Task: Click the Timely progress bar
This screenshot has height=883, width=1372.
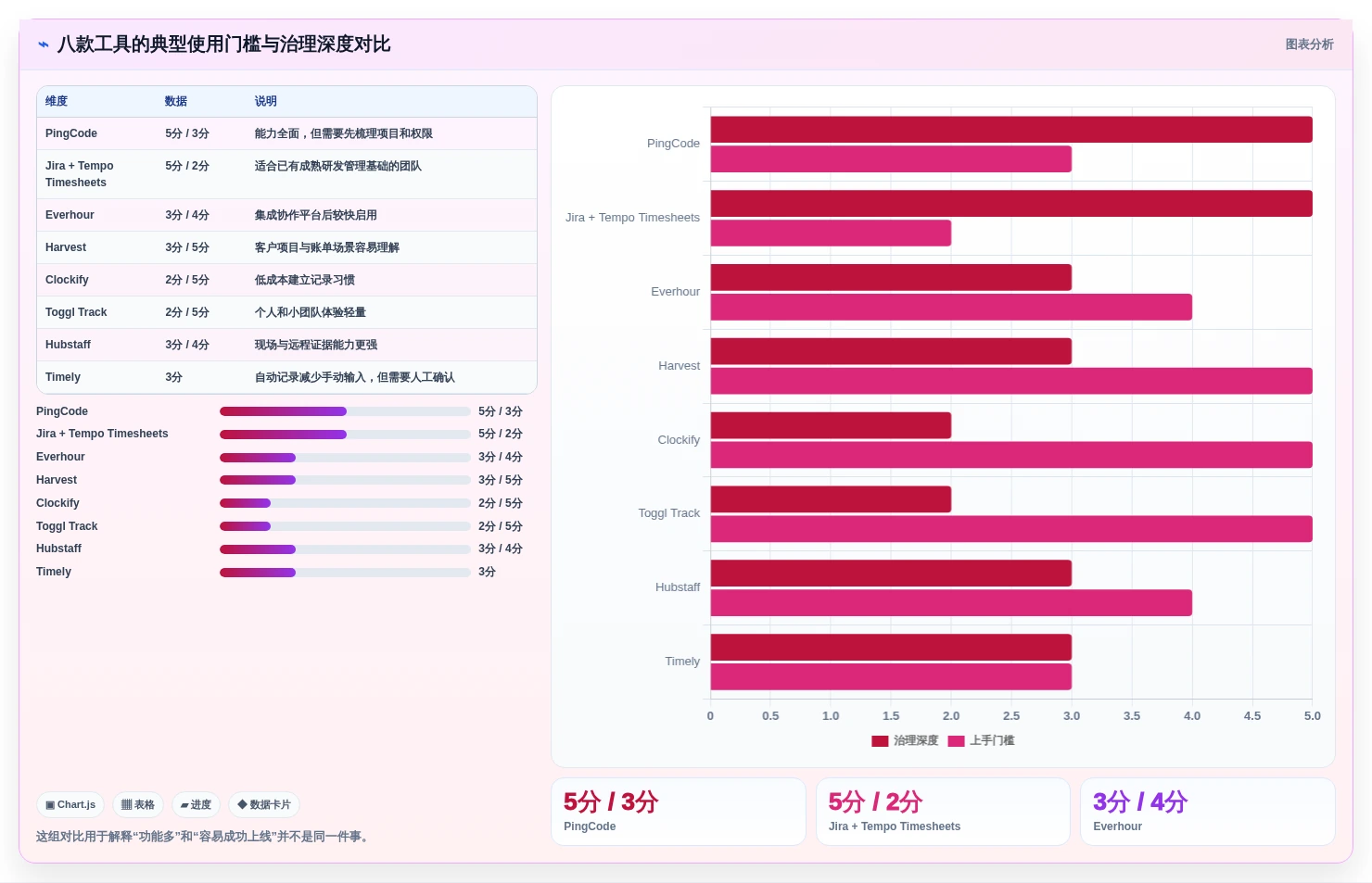Action: 345,573
